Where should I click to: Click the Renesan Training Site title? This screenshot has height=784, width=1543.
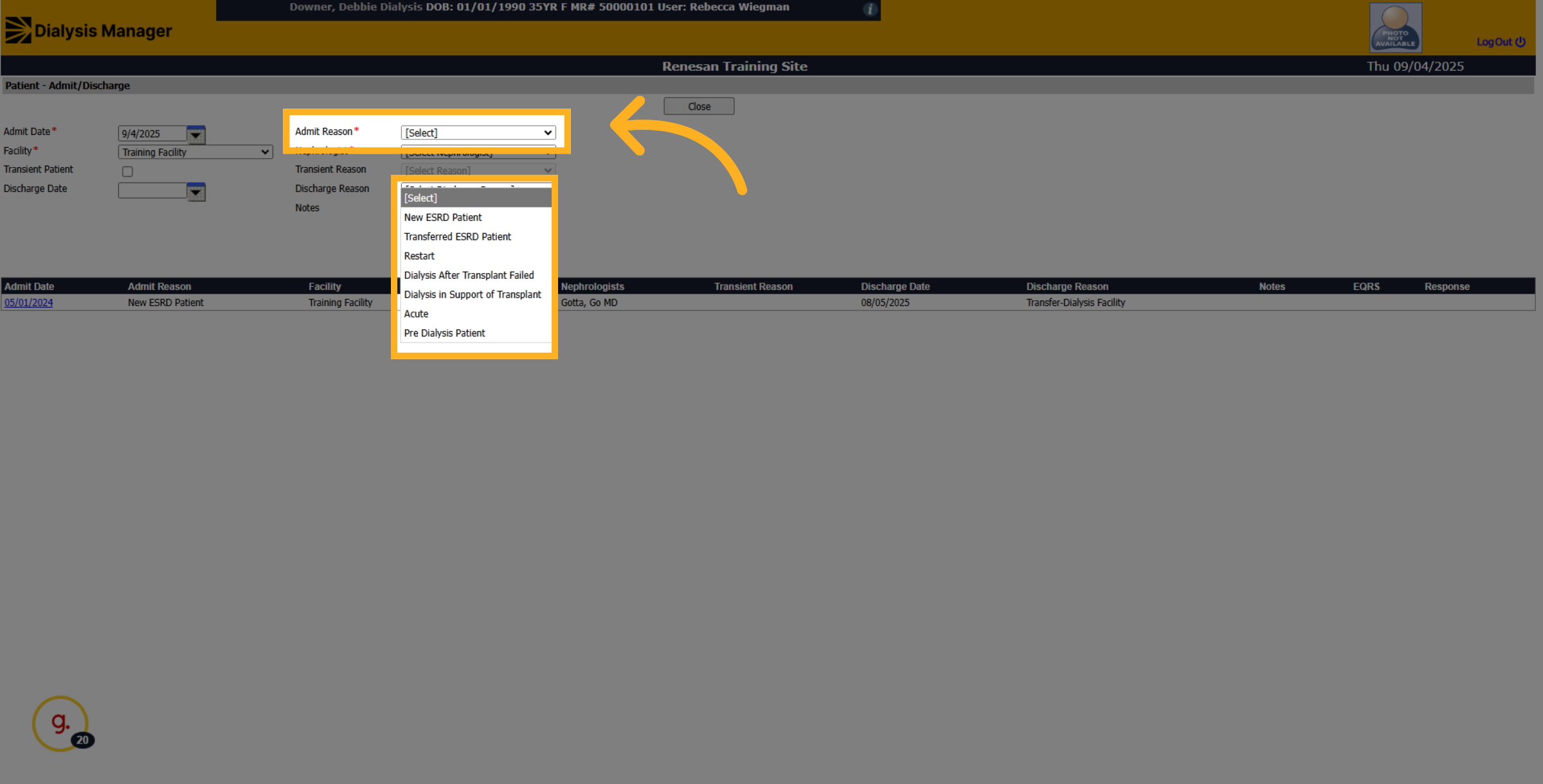(735, 66)
